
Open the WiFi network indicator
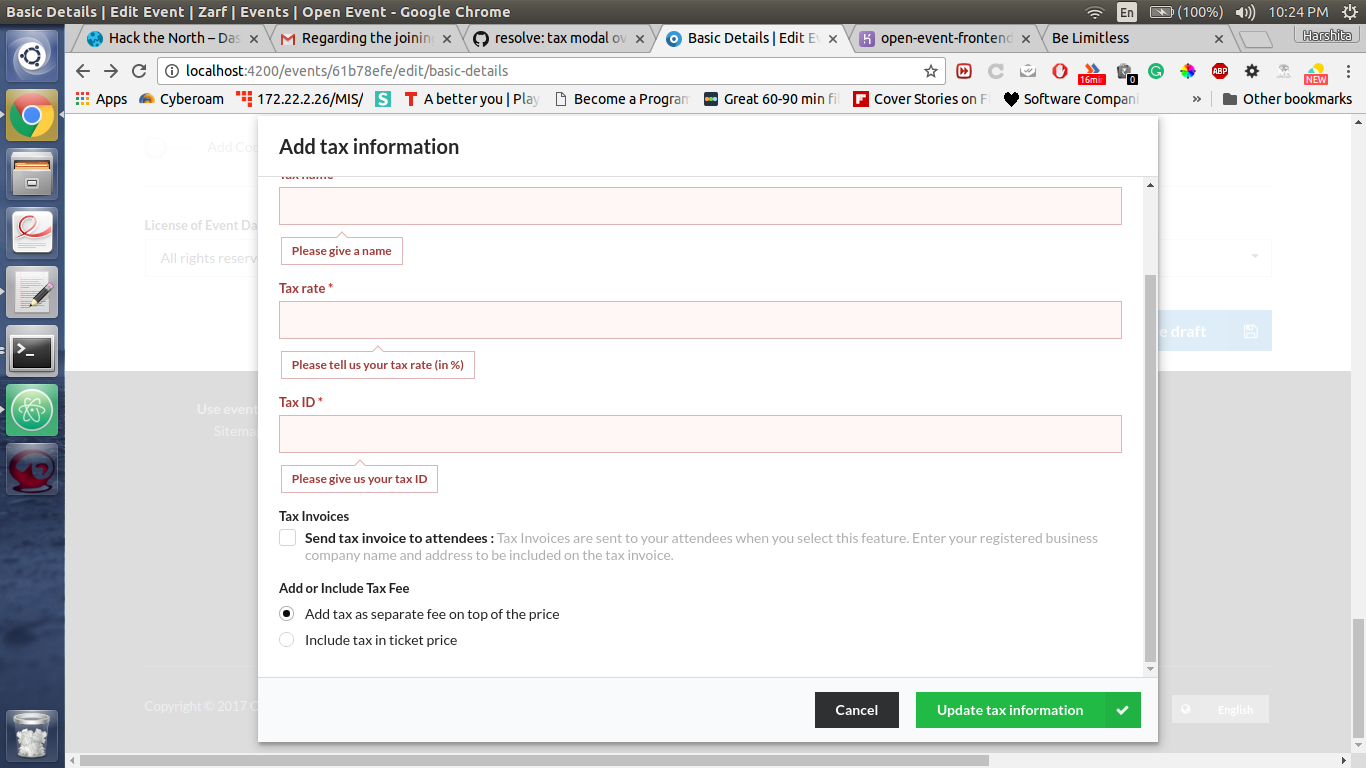(x=1095, y=12)
